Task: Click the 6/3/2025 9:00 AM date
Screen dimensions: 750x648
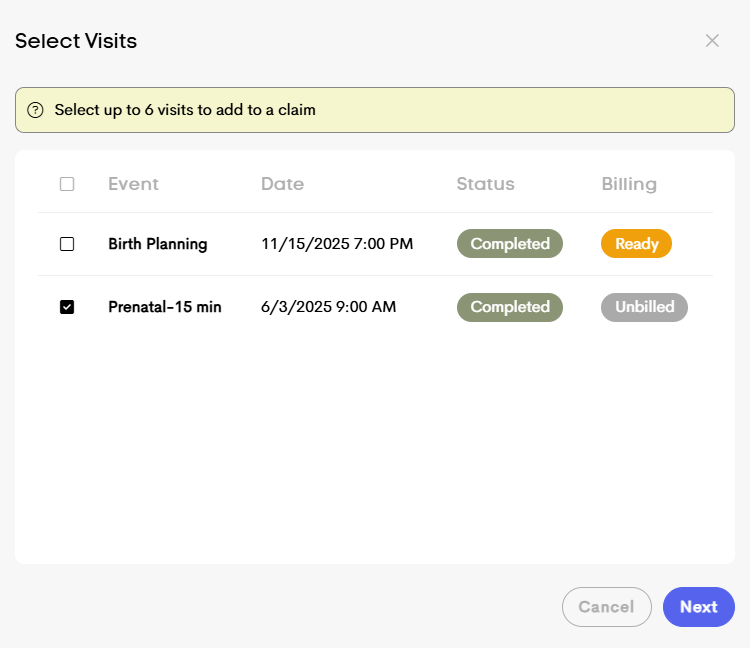Action: (x=329, y=307)
